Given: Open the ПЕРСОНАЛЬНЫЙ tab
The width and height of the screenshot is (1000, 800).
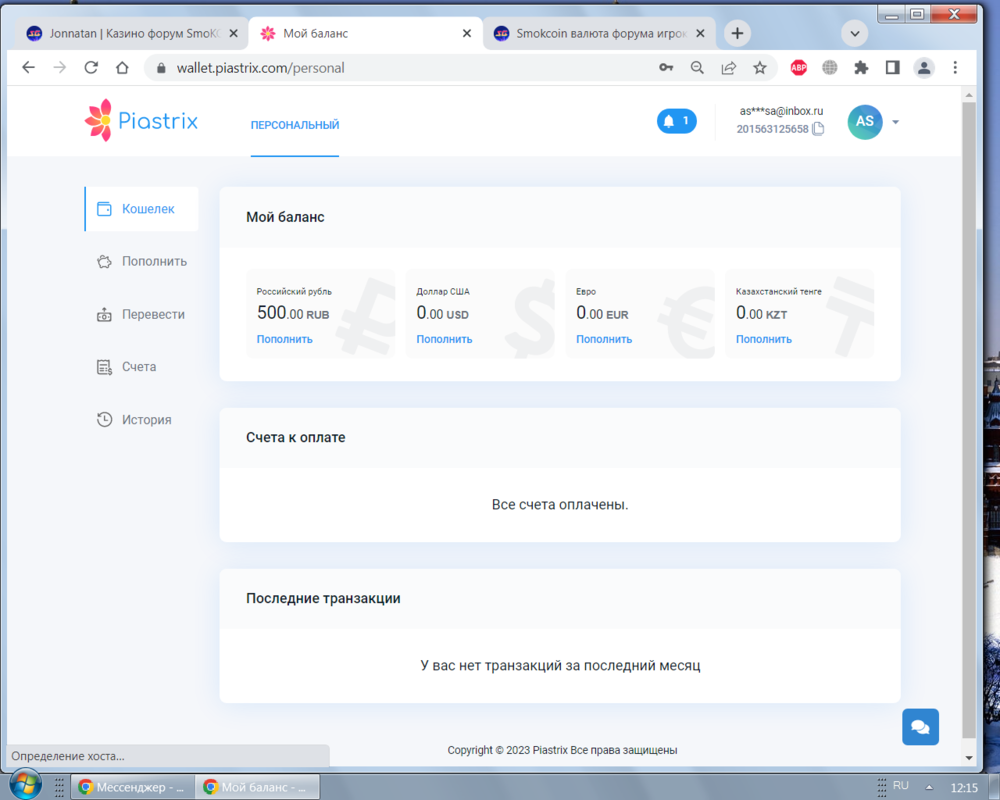Looking at the screenshot, I should pos(295,125).
